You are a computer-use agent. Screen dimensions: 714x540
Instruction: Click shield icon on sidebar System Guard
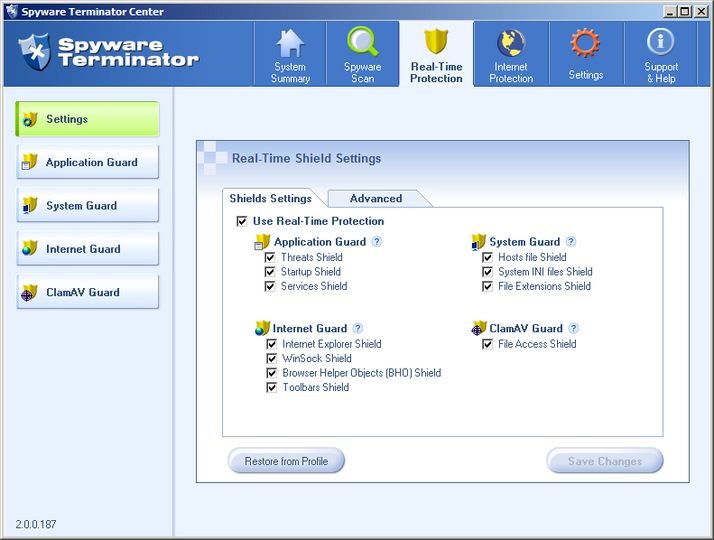tap(30, 205)
